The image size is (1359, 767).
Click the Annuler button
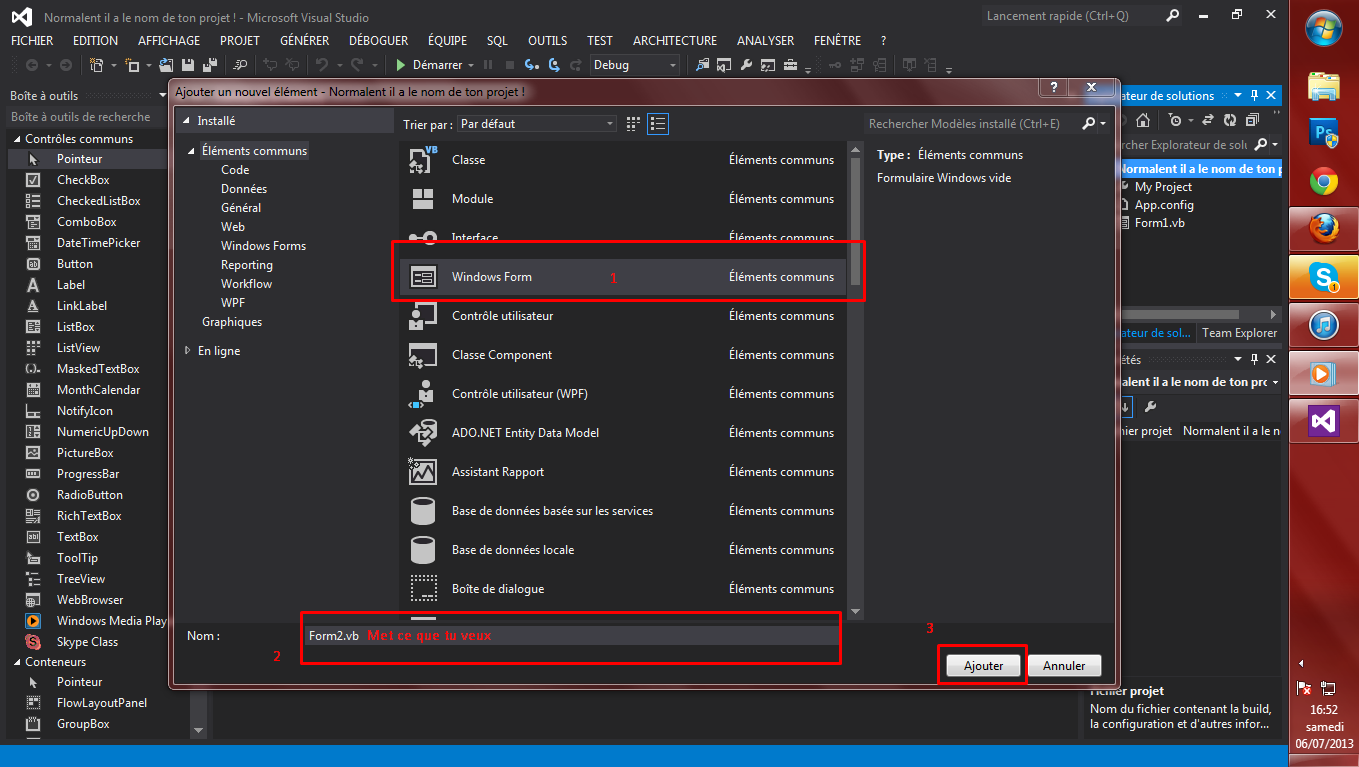pos(1064,666)
